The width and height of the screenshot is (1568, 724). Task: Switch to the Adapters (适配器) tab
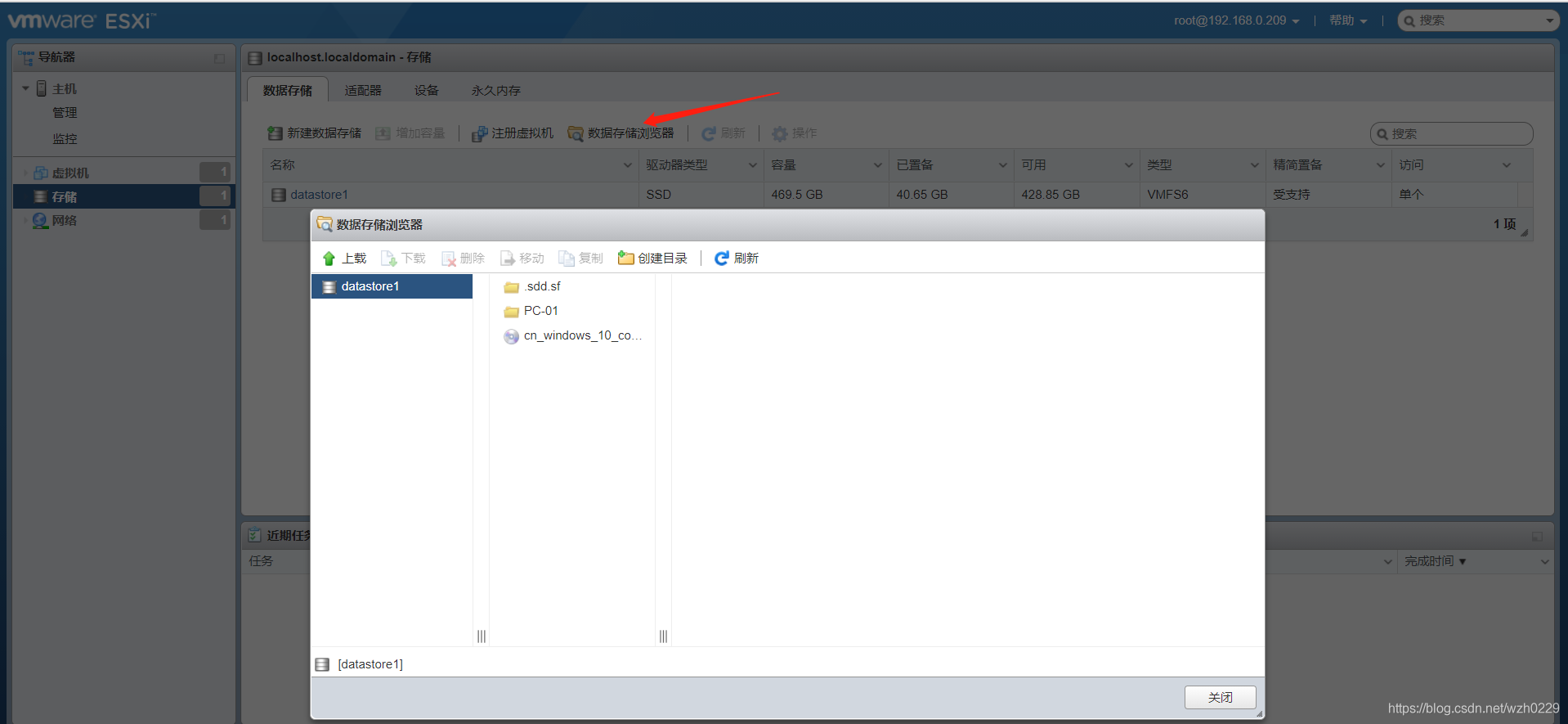[363, 90]
